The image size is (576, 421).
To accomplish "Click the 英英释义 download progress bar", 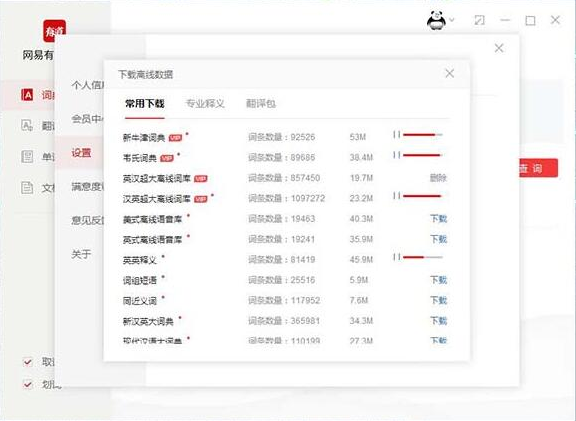I will click(423, 257).
